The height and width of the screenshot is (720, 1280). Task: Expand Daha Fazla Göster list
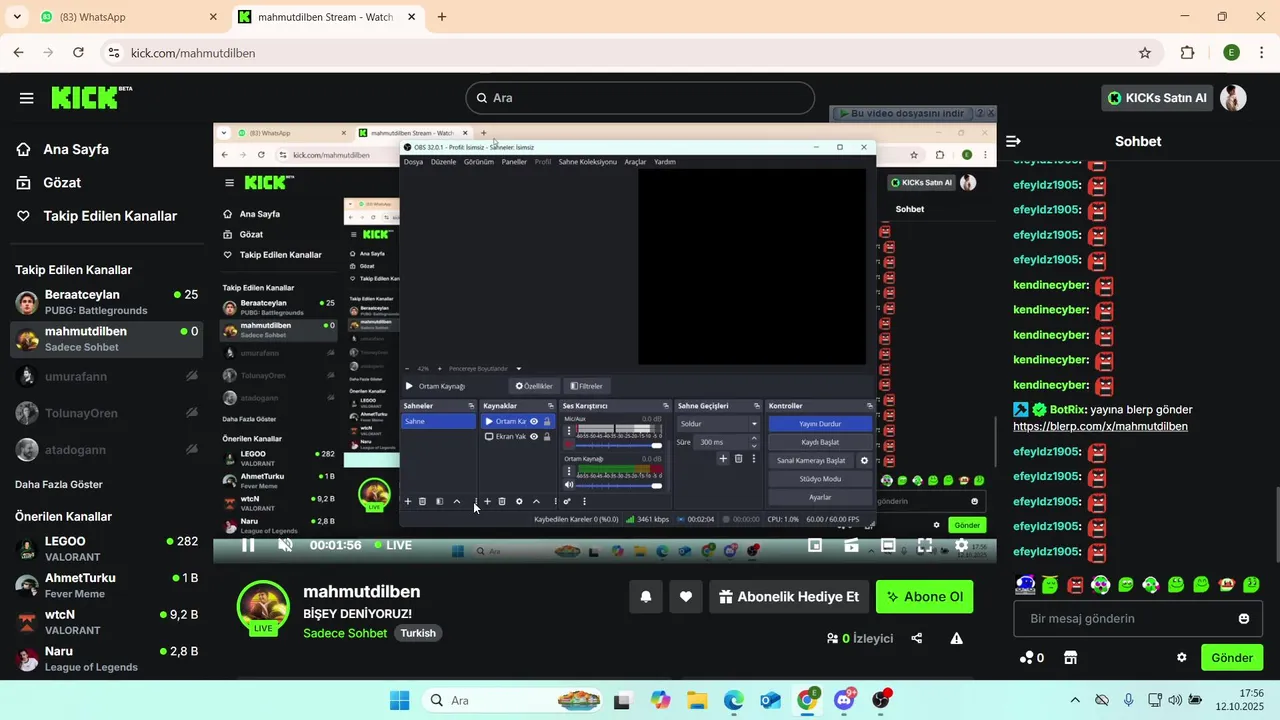click(x=59, y=484)
